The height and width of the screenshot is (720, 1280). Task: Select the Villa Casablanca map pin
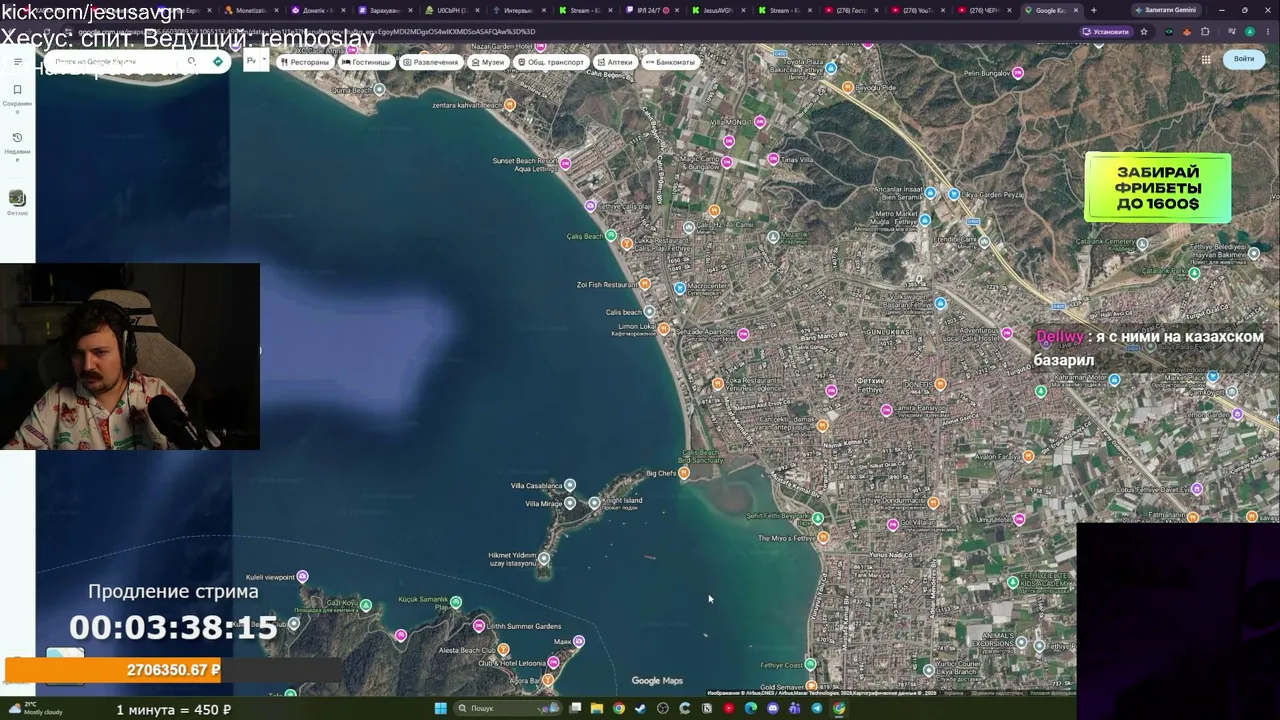(x=569, y=485)
